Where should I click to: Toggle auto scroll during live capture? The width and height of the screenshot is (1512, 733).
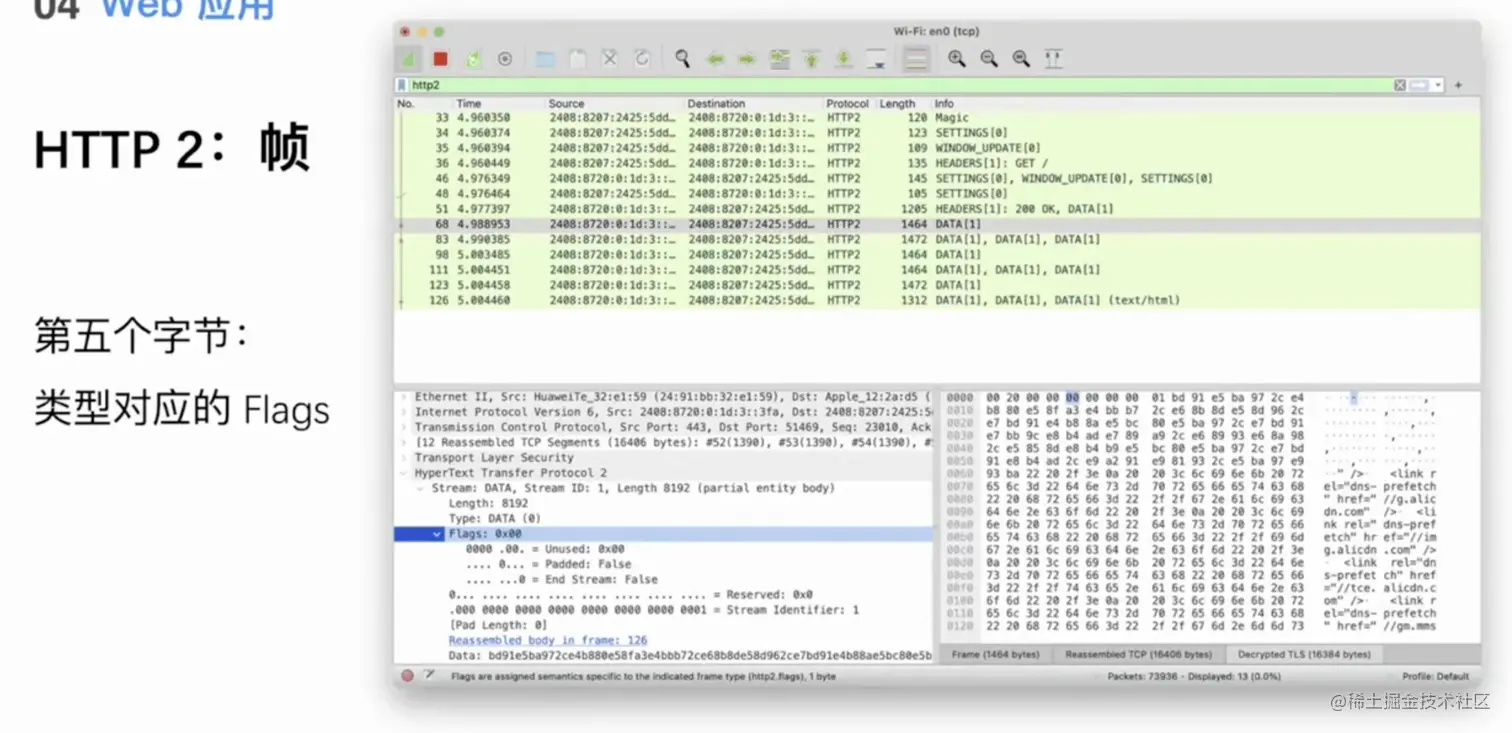tap(876, 59)
